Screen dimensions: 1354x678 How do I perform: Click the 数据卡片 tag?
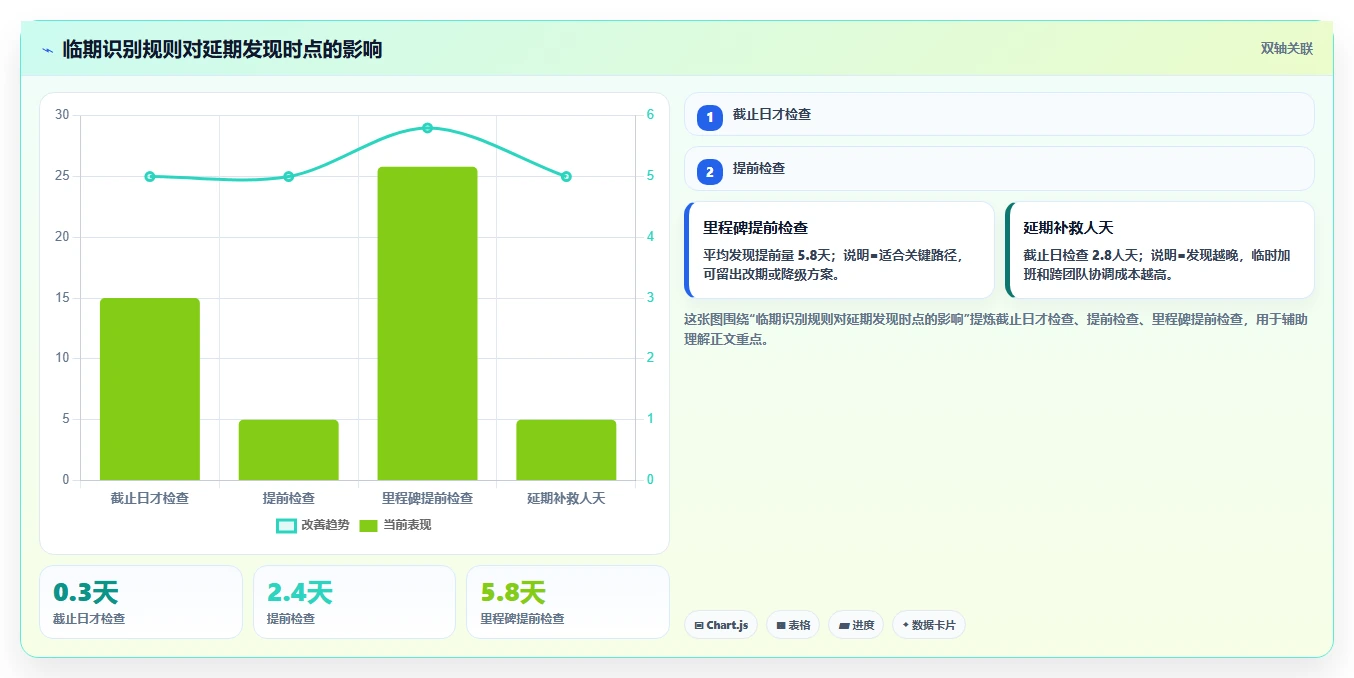click(929, 625)
